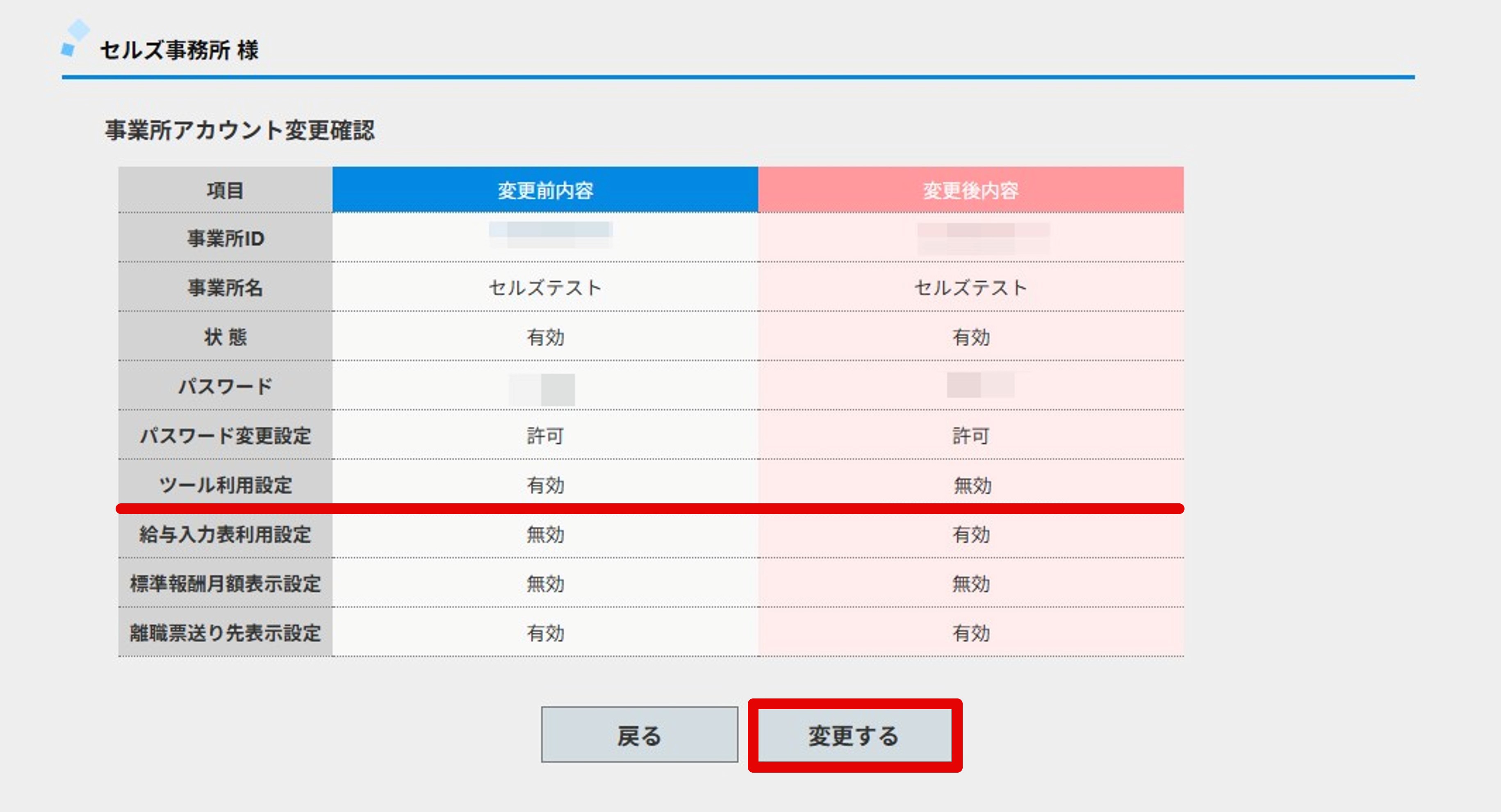Click 標準報酬月額表示設定 before value 無効
The image size is (1501, 812).
(x=545, y=584)
